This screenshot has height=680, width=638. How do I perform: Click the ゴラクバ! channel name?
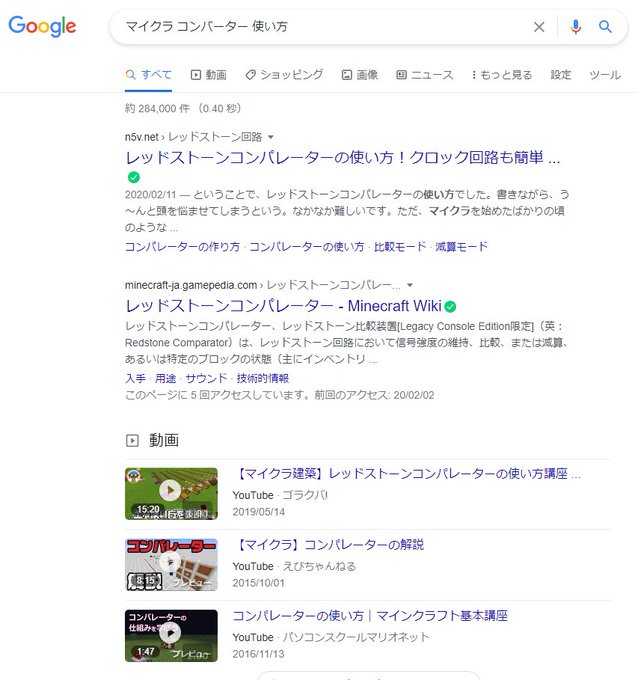coord(305,495)
